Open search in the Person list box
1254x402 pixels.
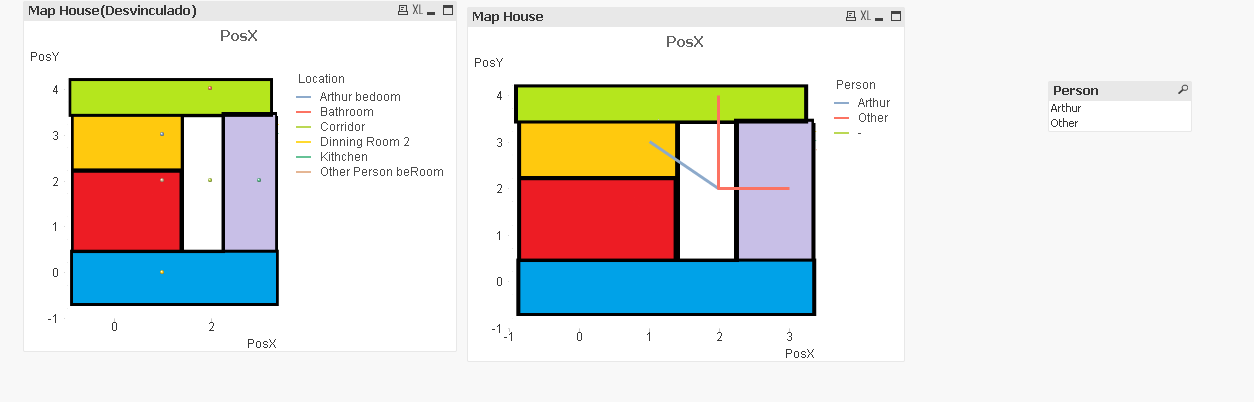pyautogui.click(x=1183, y=90)
